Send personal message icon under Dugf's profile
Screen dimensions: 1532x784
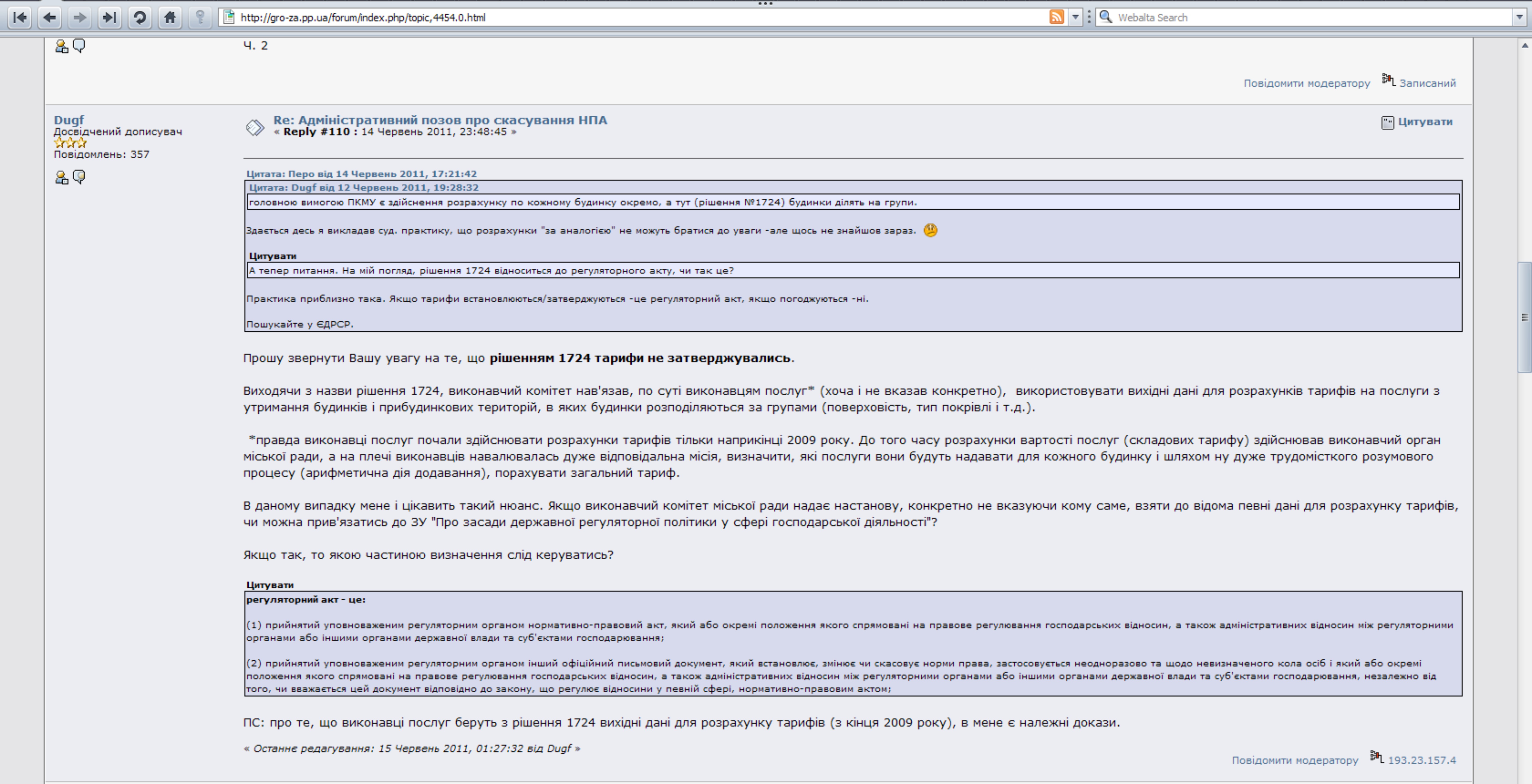(x=79, y=177)
